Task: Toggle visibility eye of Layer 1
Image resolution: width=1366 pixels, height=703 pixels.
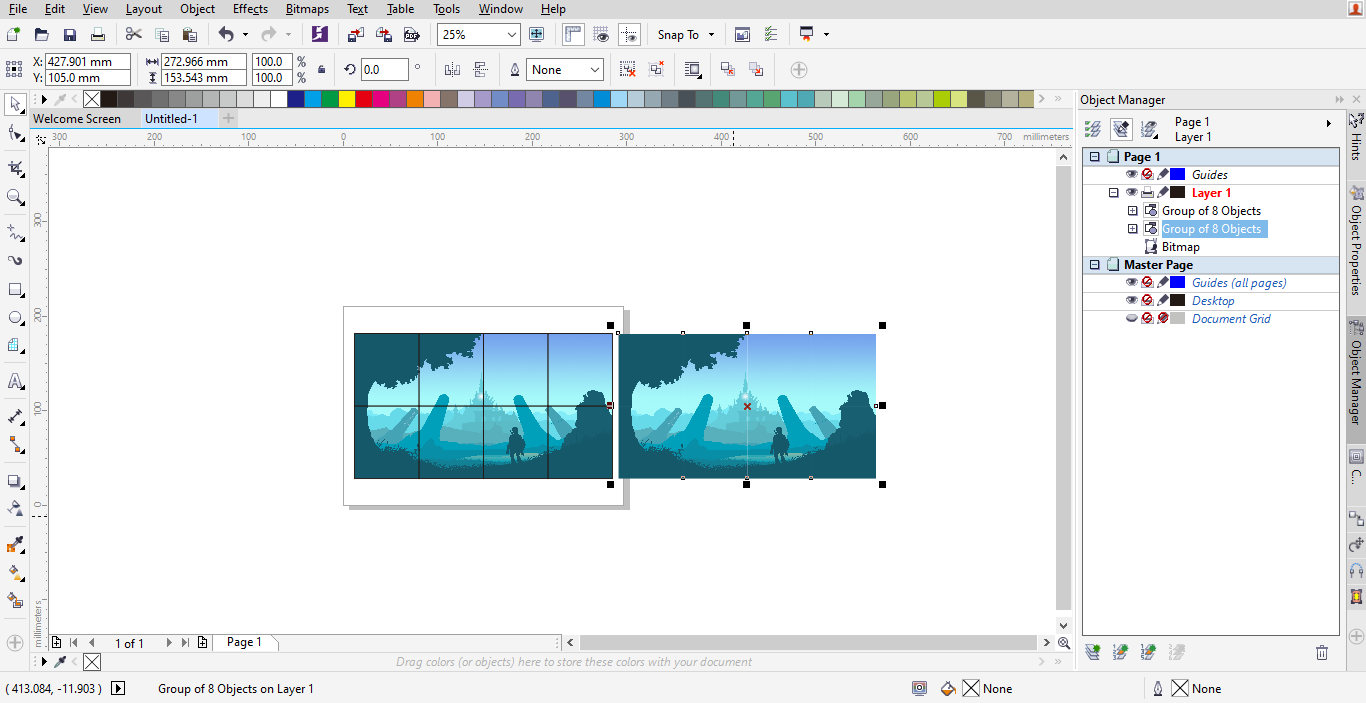Action: (x=1132, y=192)
